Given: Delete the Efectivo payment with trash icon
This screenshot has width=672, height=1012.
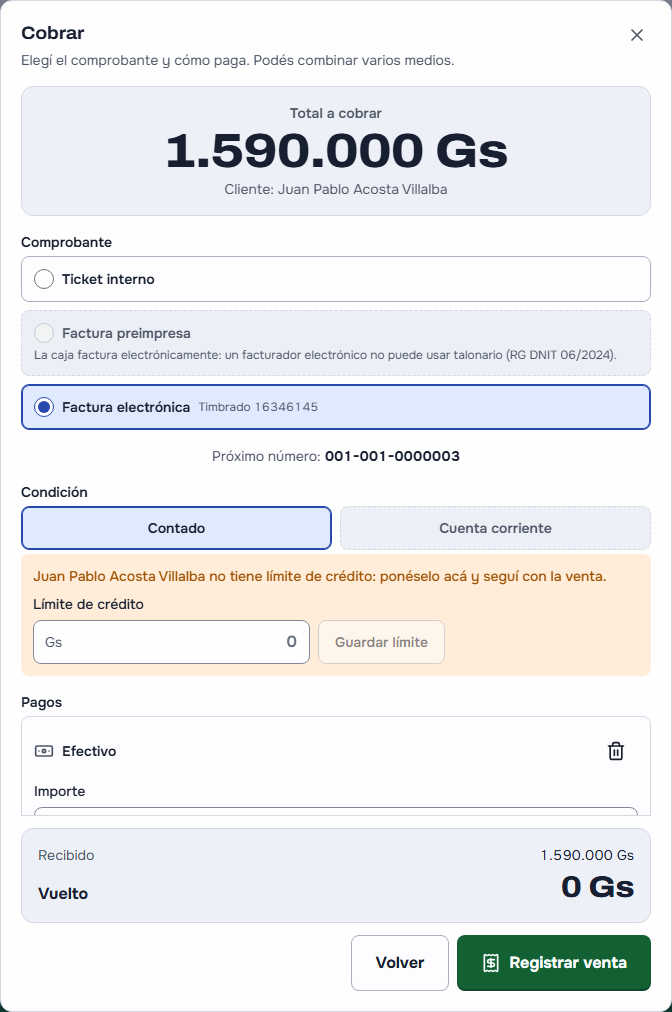Looking at the screenshot, I should (x=616, y=751).
